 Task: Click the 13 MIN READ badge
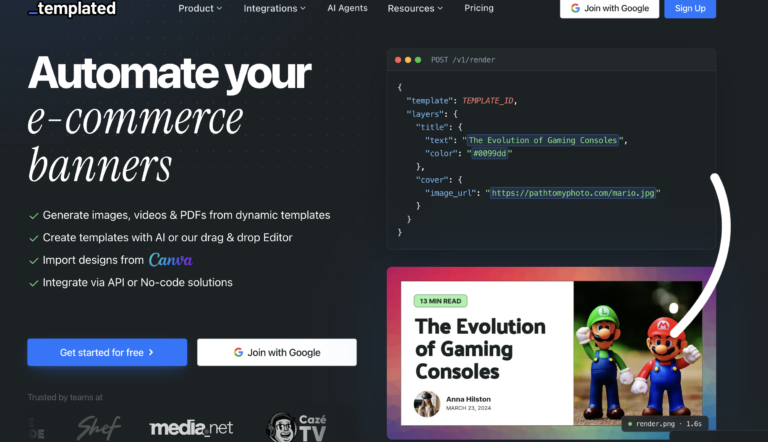pos(440,301)
